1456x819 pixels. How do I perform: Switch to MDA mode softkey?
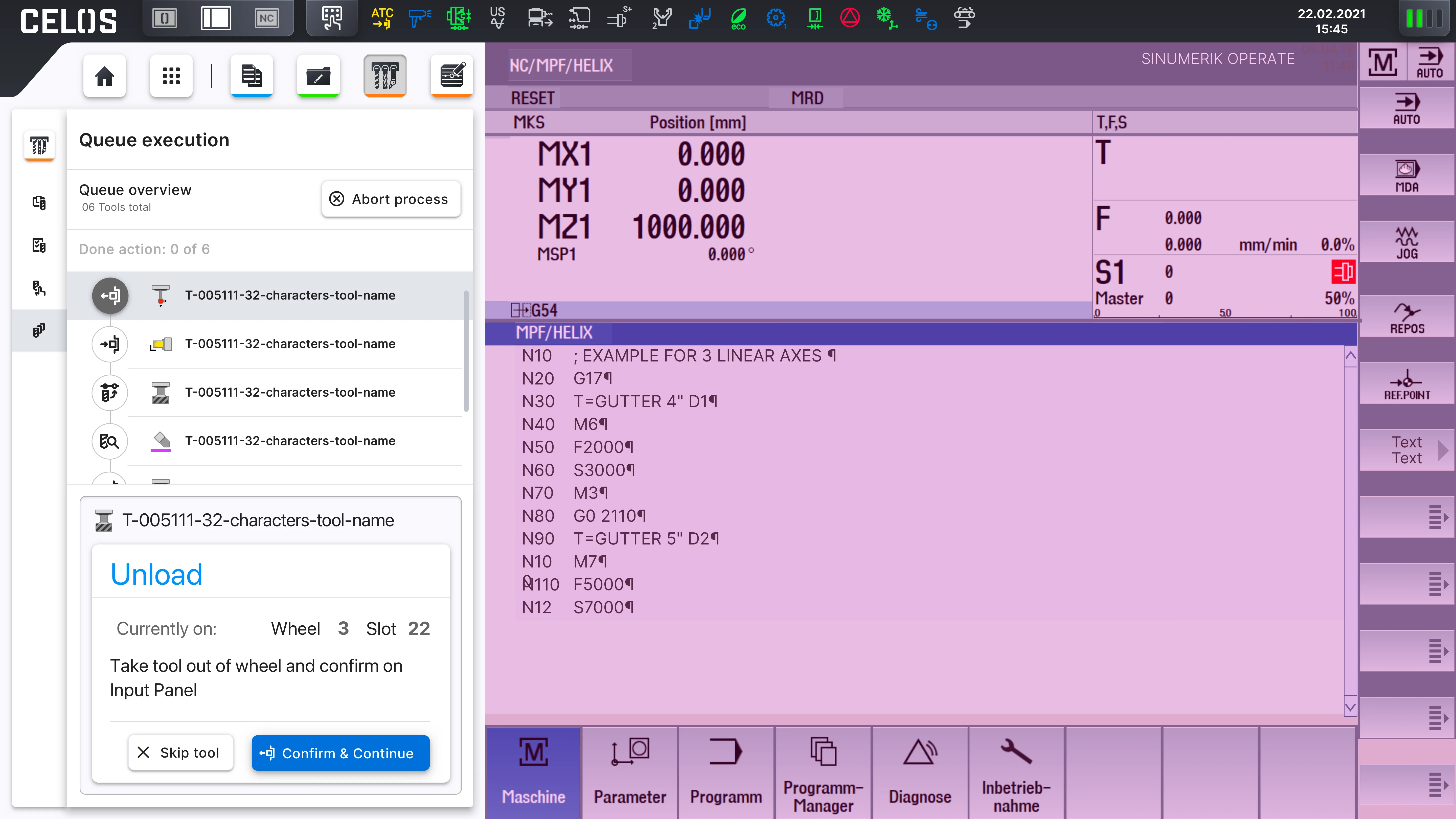(x=1406, y=176)
